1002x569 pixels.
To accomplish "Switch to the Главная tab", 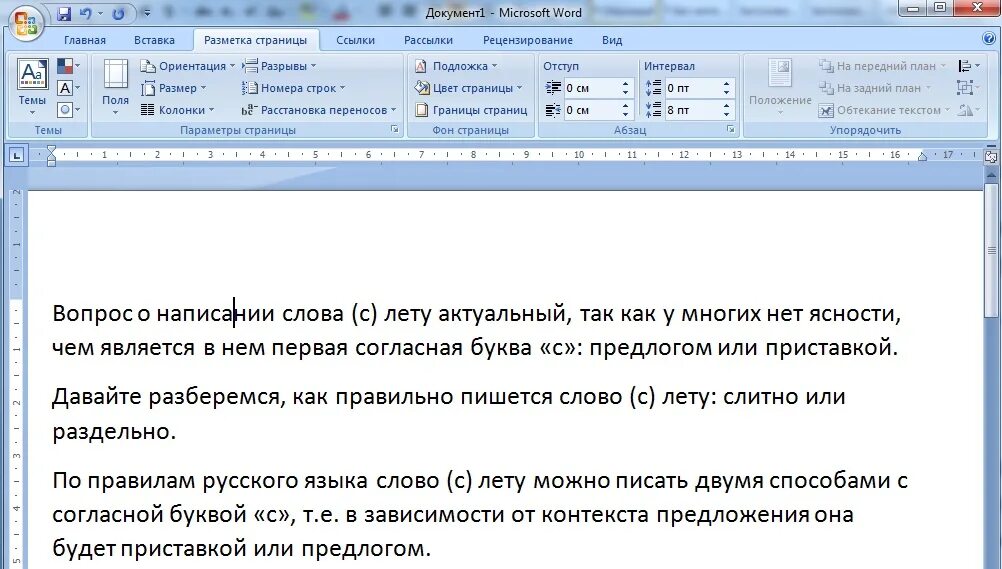I will [x=85, y=40].
